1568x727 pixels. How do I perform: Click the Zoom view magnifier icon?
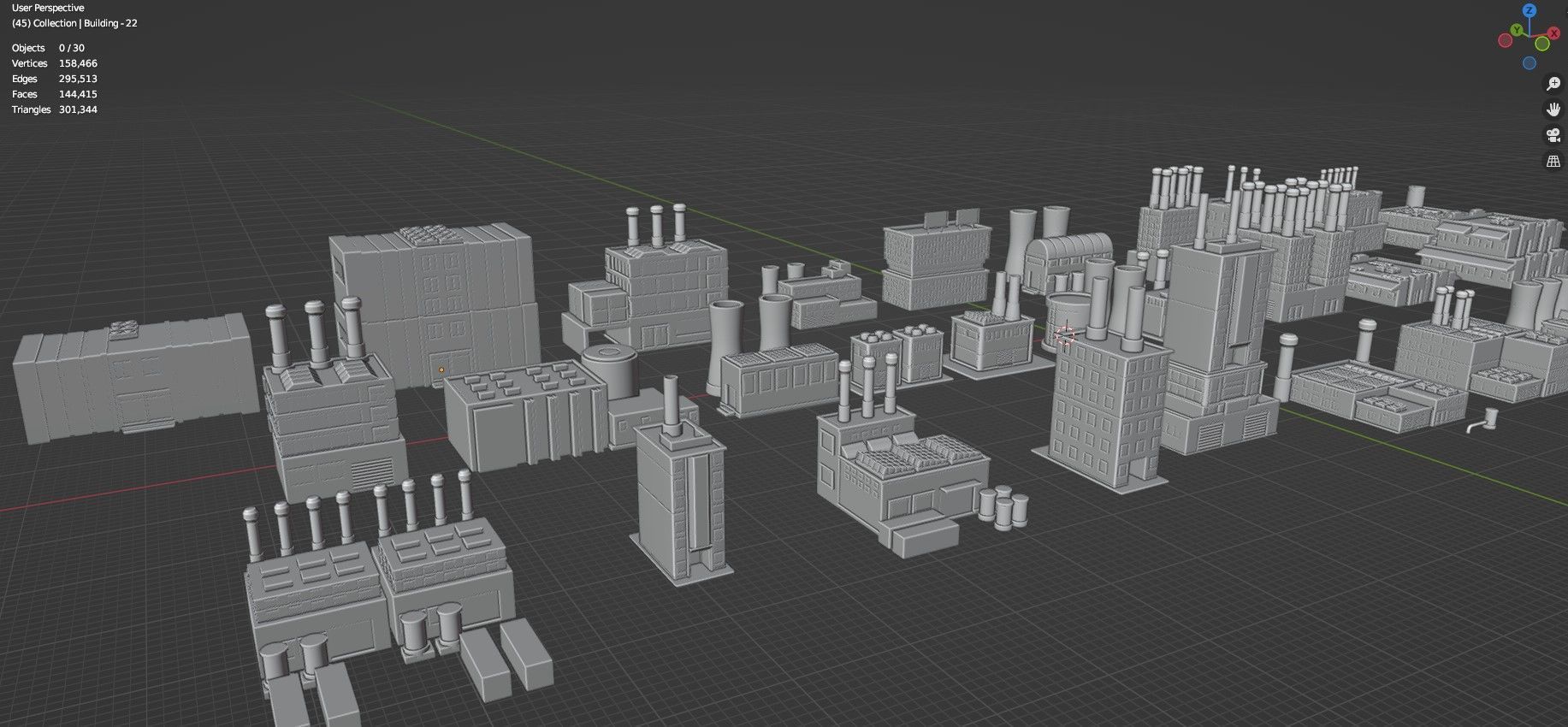[1553, 84]
